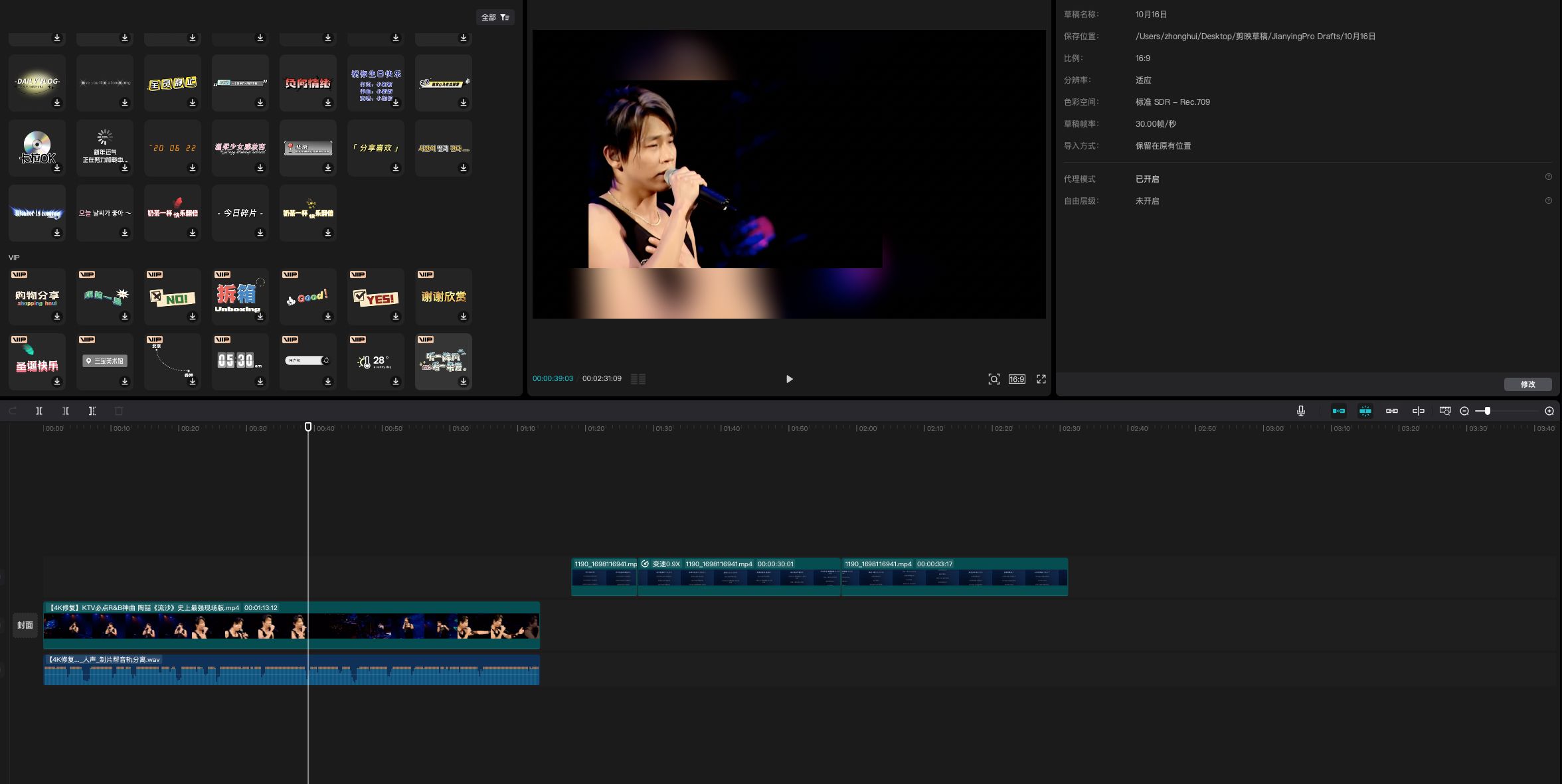
Task: Click the 02:00 mark on timeline ruler
Action: tap(867, 428)
